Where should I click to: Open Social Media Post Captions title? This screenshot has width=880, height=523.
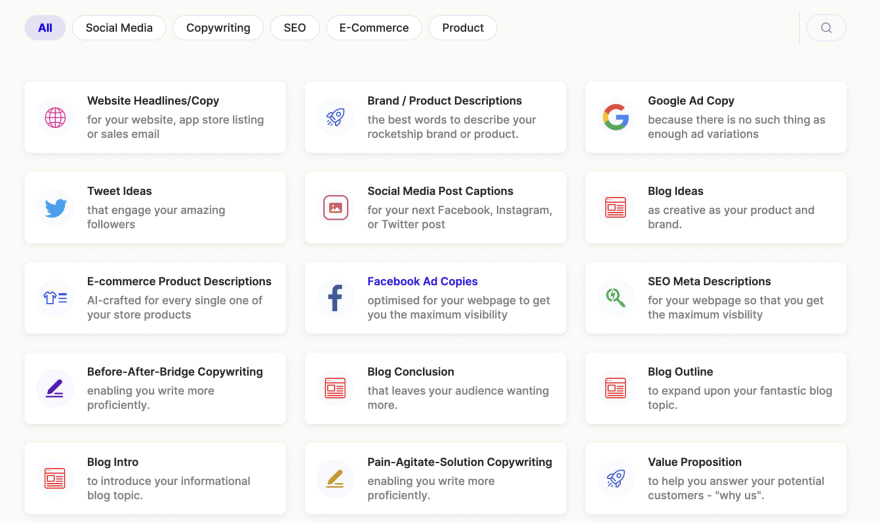440,191
